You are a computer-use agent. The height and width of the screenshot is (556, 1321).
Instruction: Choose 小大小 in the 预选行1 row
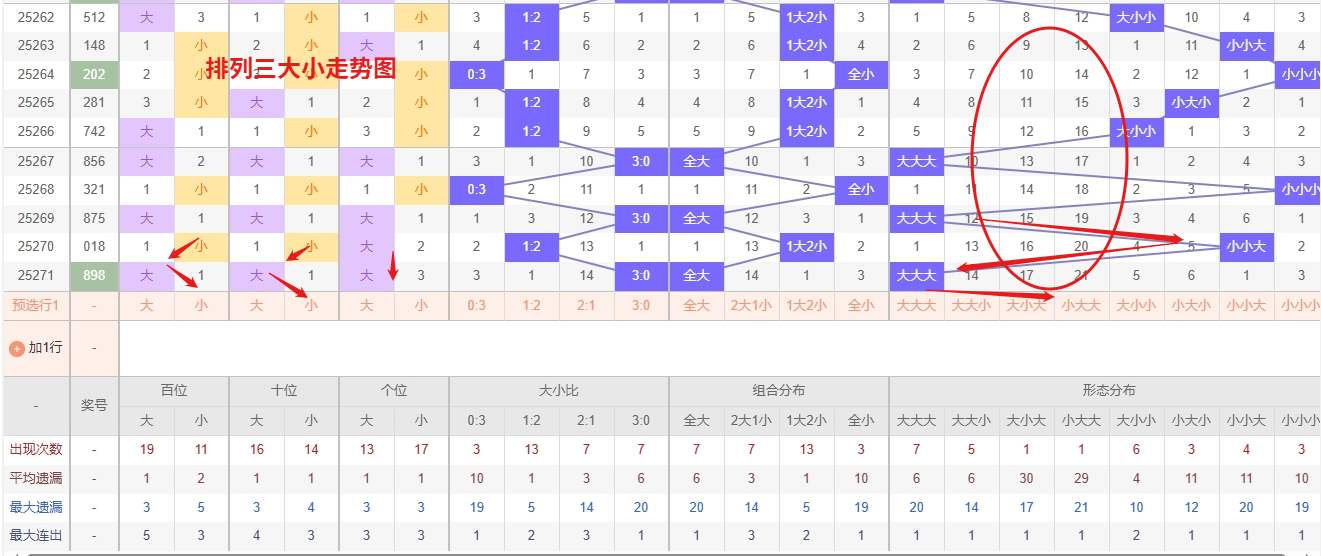pos(1192,306)
